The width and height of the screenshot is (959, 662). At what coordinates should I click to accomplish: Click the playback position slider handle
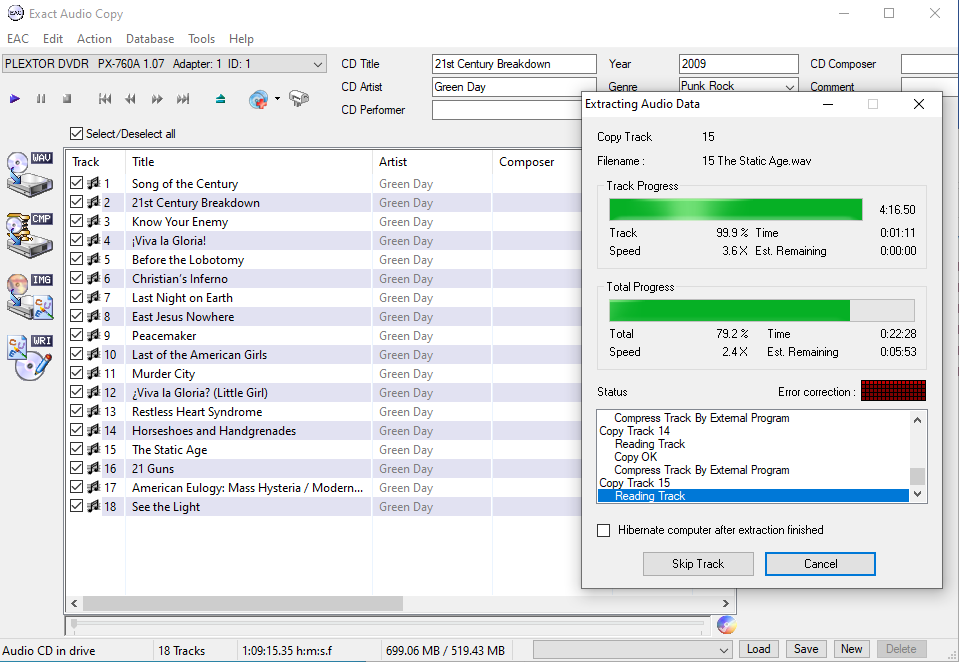pyautogui.click(x=74, y=623)
